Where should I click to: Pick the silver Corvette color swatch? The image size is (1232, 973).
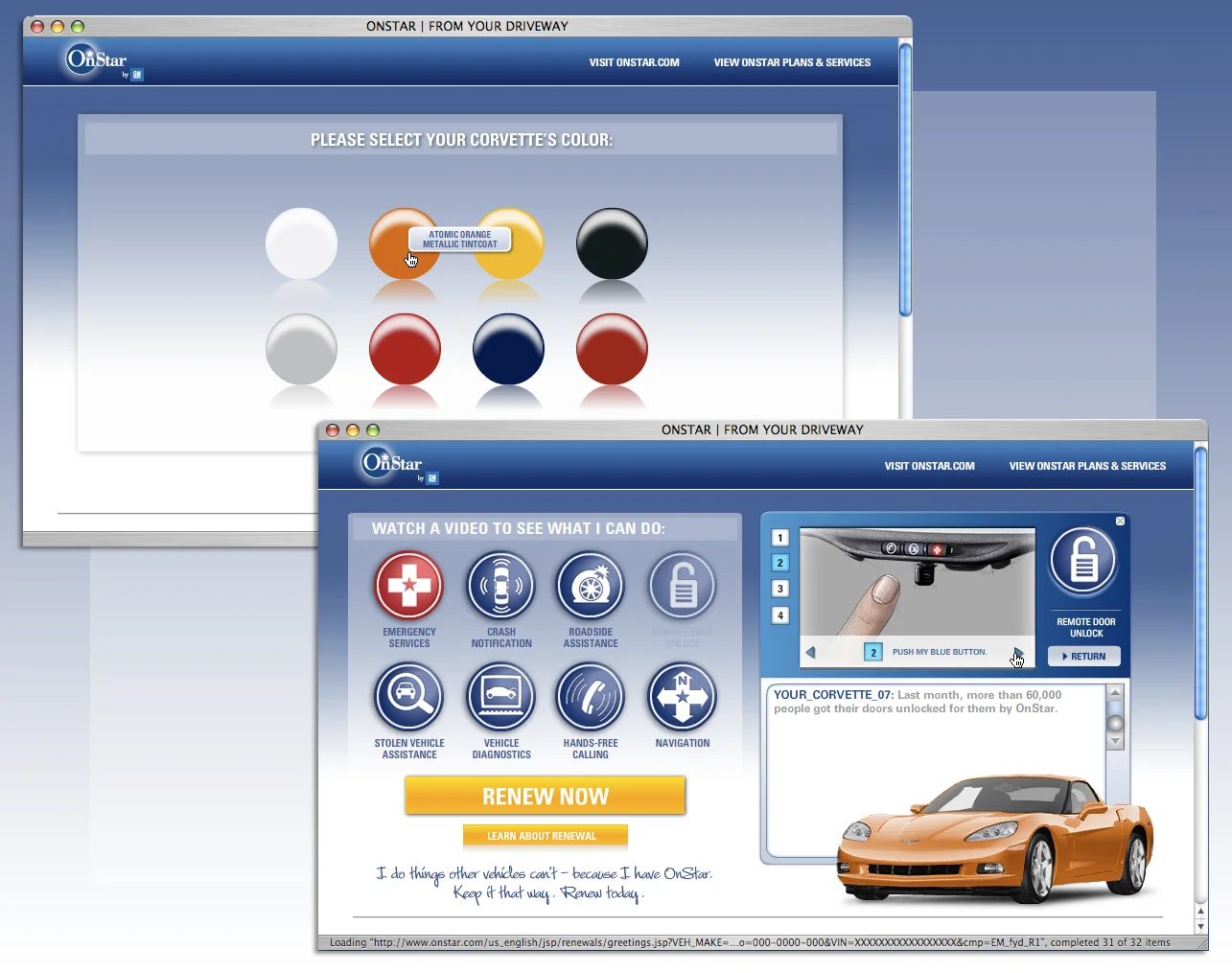click(x=301, y=349)
